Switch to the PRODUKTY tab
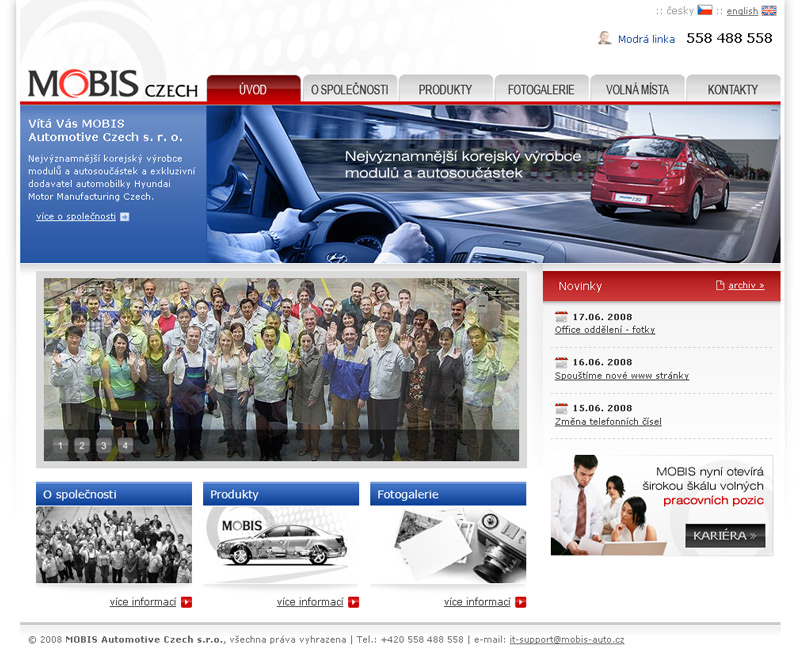This screenshot has width=800, height=658. (445, 89)
